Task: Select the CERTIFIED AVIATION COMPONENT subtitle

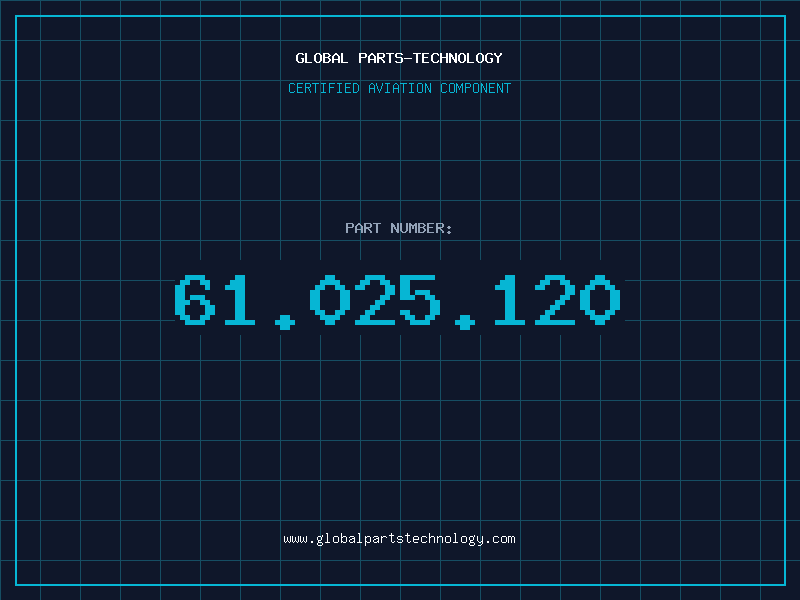Action: pyautogui.click(x=399, y=88)
